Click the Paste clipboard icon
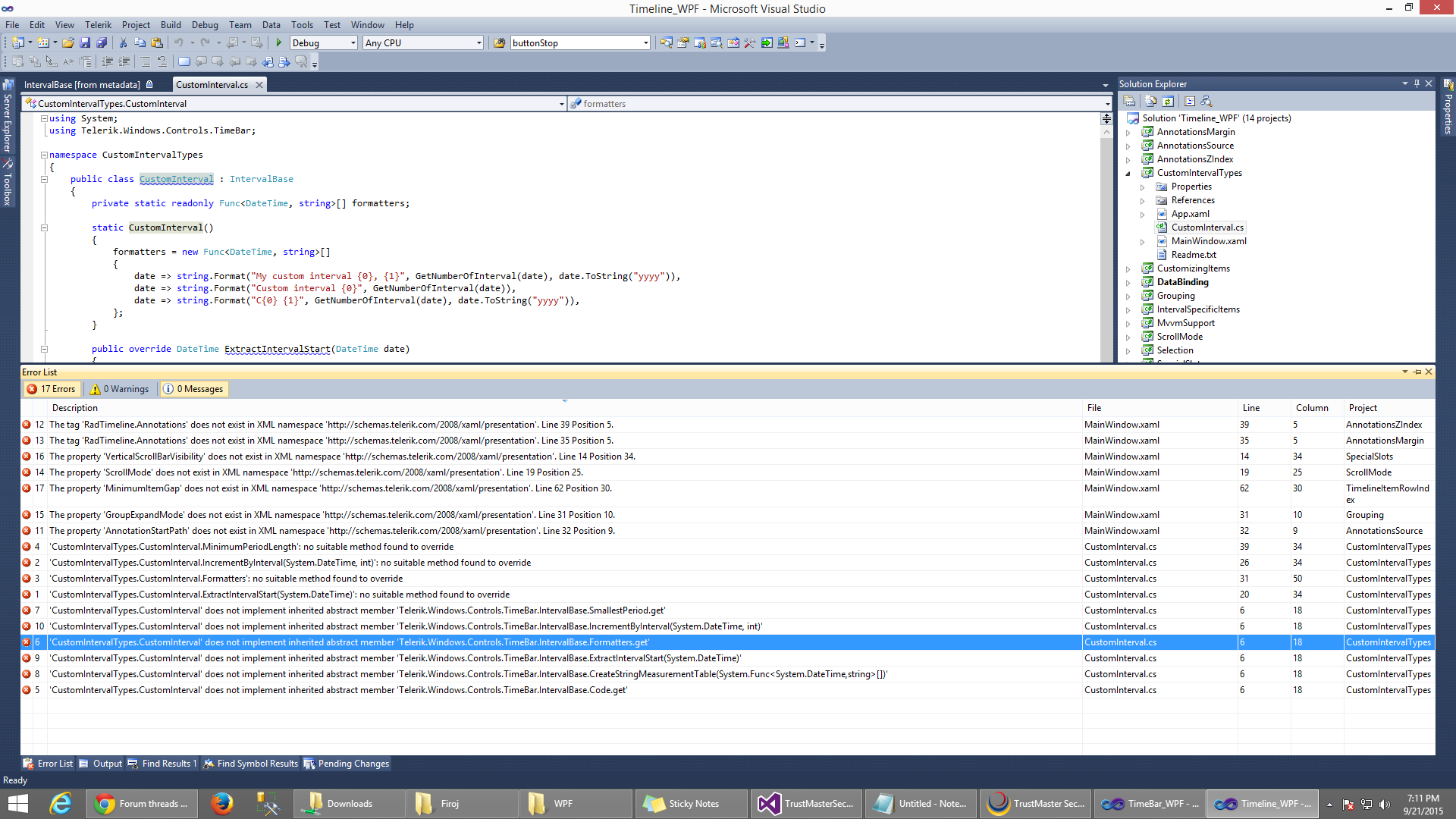The height and width of the screenshot is (819, 1456). coord(157,42)
